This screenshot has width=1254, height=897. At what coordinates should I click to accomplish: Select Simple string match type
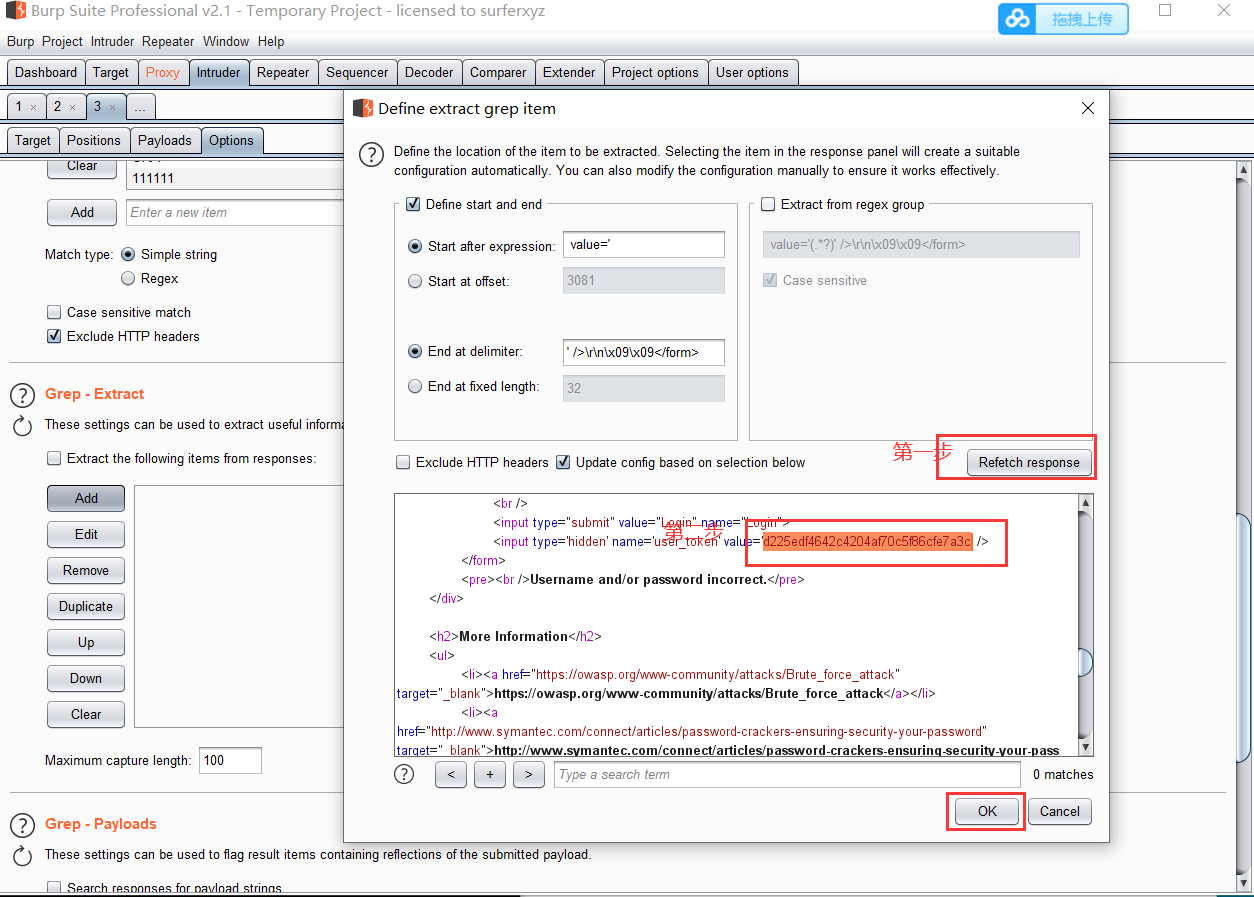click(128, 255)
